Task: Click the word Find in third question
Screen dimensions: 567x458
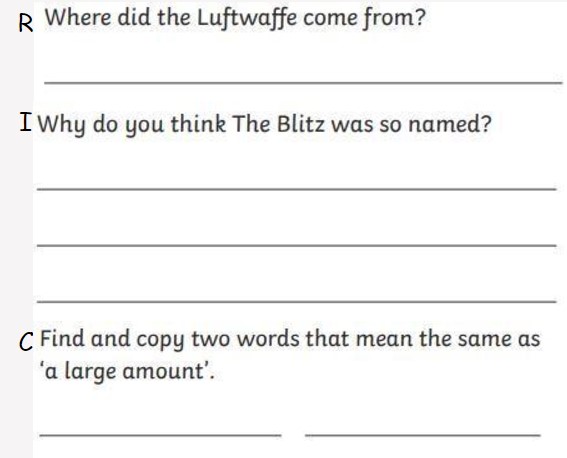Action: pyautogui.click(x=62, y=338)
